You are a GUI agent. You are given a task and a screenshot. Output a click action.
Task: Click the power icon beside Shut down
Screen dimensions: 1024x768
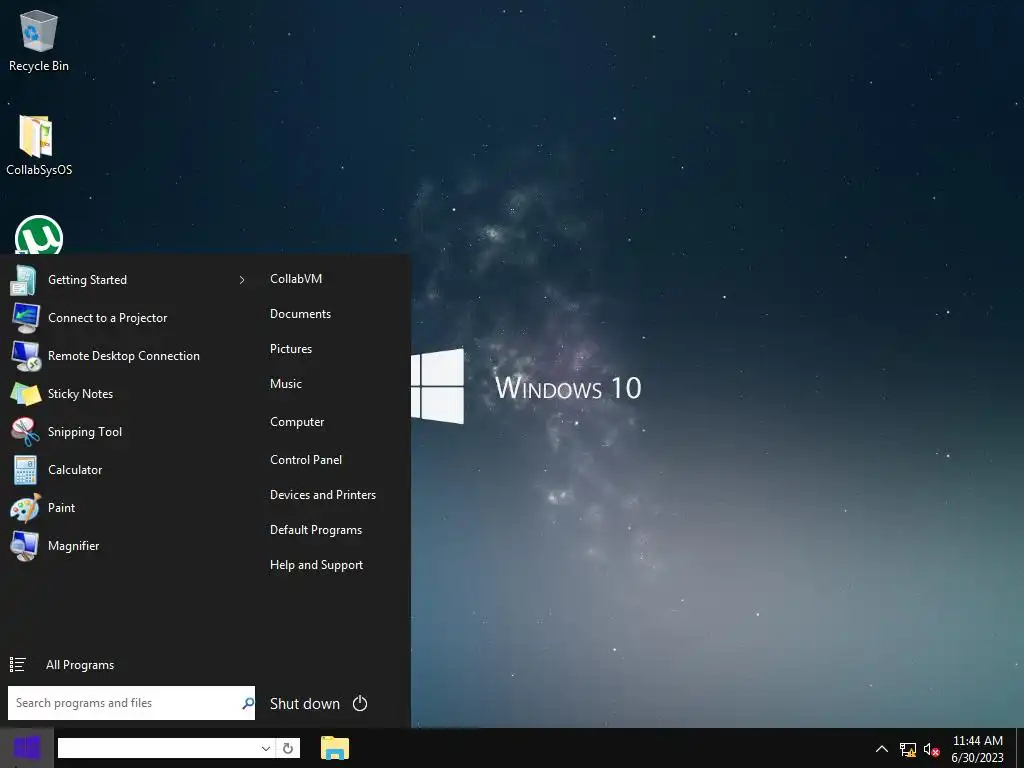click(360, 703)
